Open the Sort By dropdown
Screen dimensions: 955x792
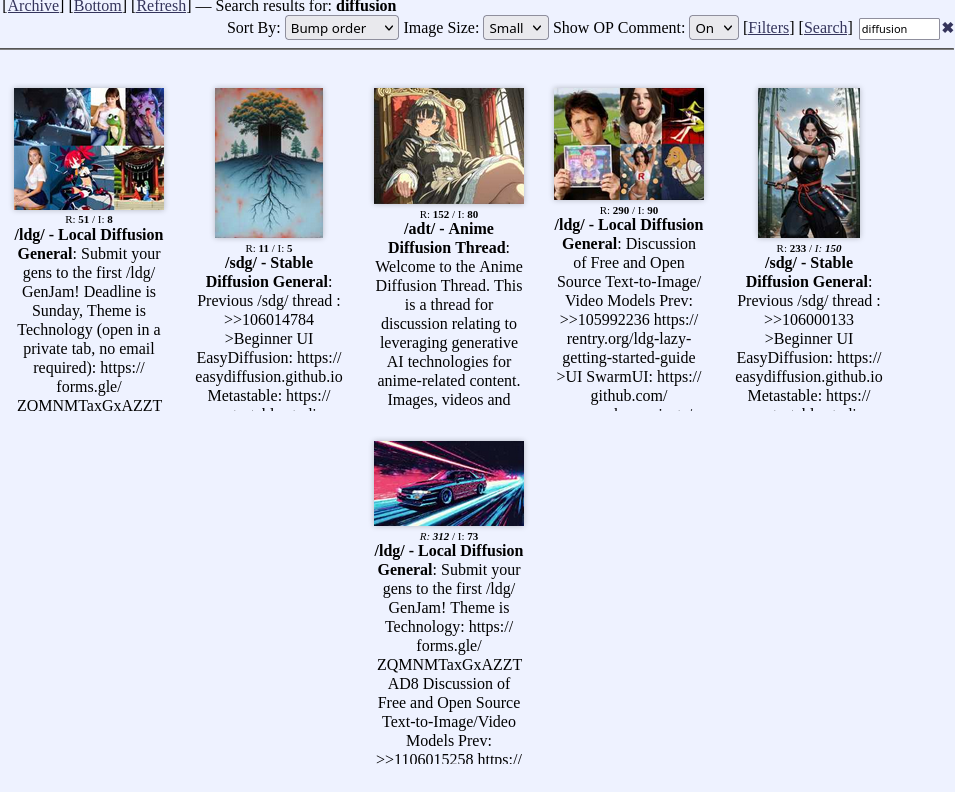click(342, 28)
